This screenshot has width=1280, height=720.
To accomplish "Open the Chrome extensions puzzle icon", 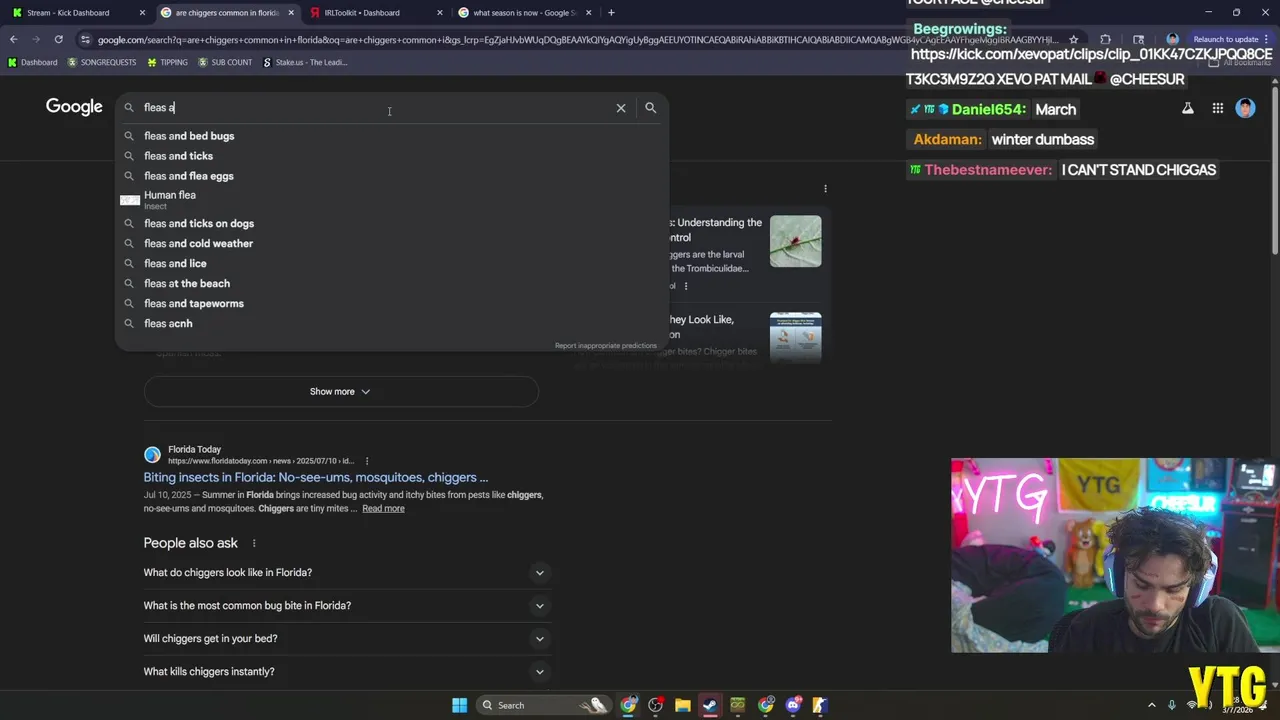I will pos(1105,40).
